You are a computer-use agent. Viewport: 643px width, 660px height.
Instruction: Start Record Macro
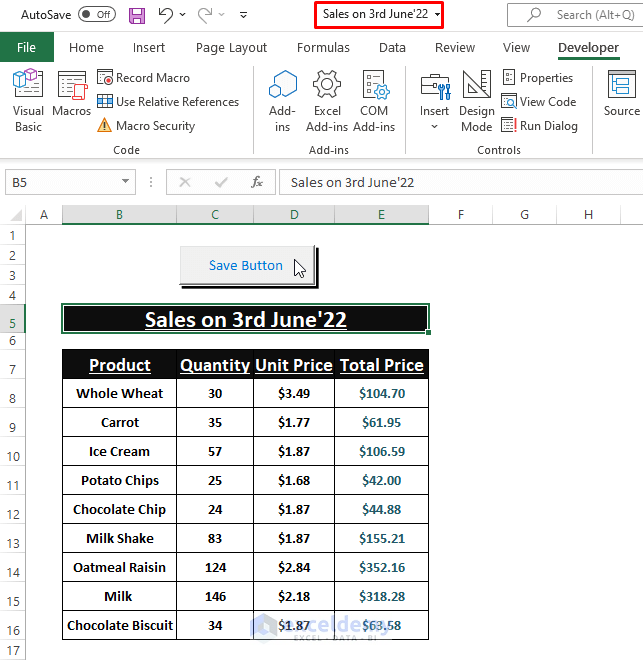[143, 78]
